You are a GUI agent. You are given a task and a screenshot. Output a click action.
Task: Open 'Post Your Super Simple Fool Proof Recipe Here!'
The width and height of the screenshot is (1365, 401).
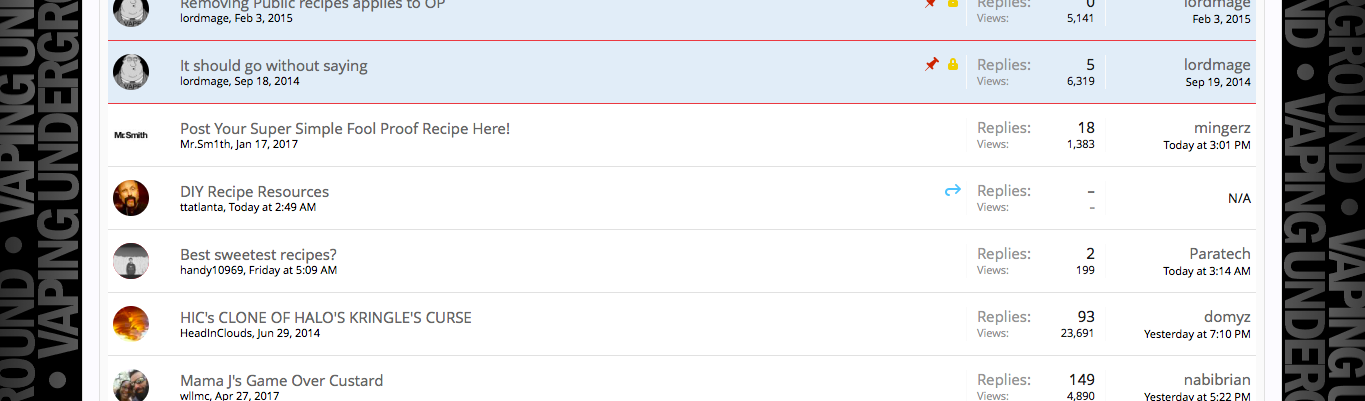point(345,129)
